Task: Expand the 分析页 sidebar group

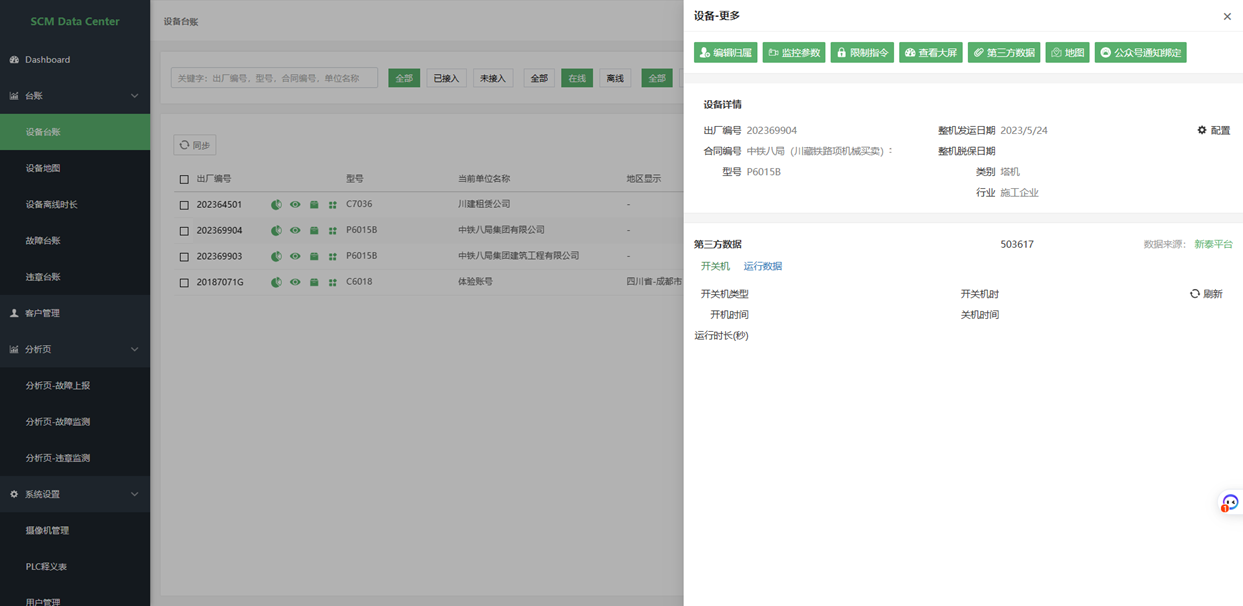Action: (75, 348)
